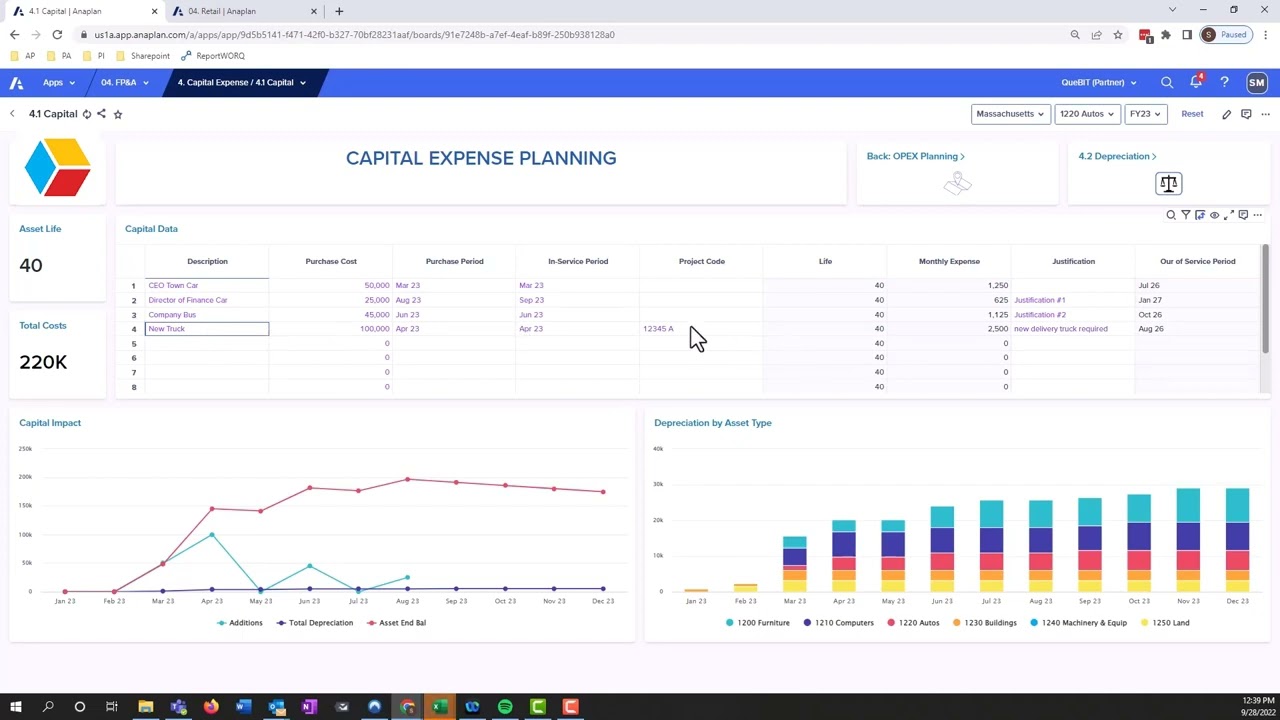Viewport: 1280px width, 720px height.
Task: Expand the 1220 Autos context selector
Action: tap(1086, 114)
